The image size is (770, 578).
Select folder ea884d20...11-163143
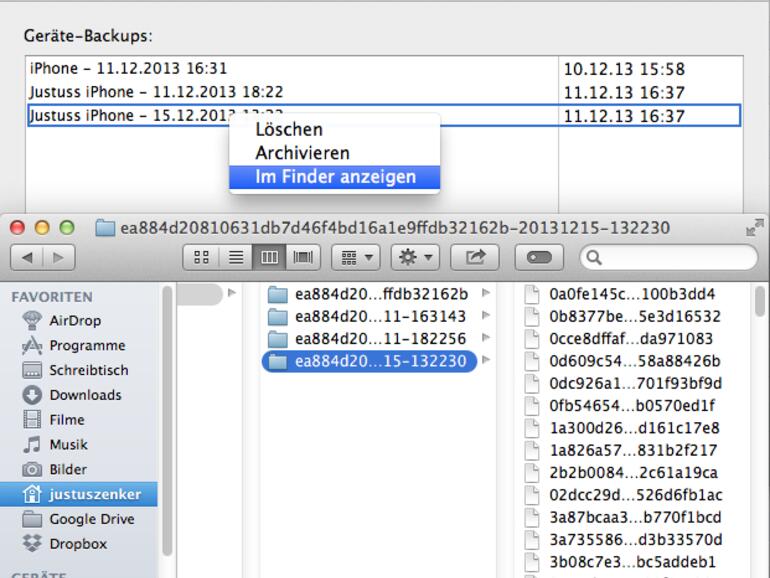[368, 317]
